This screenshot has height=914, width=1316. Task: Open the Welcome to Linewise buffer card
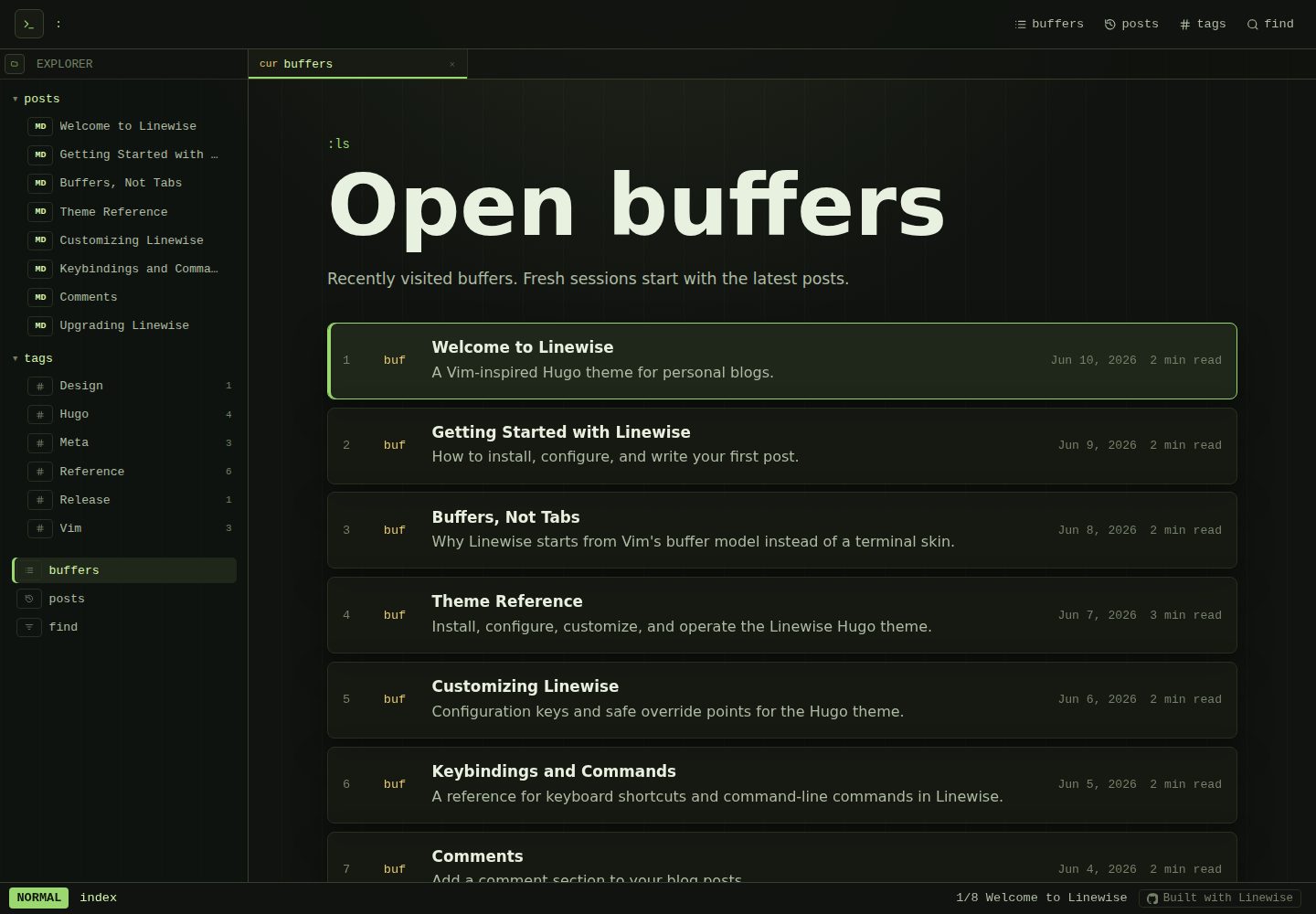click(x=782, y=361)
